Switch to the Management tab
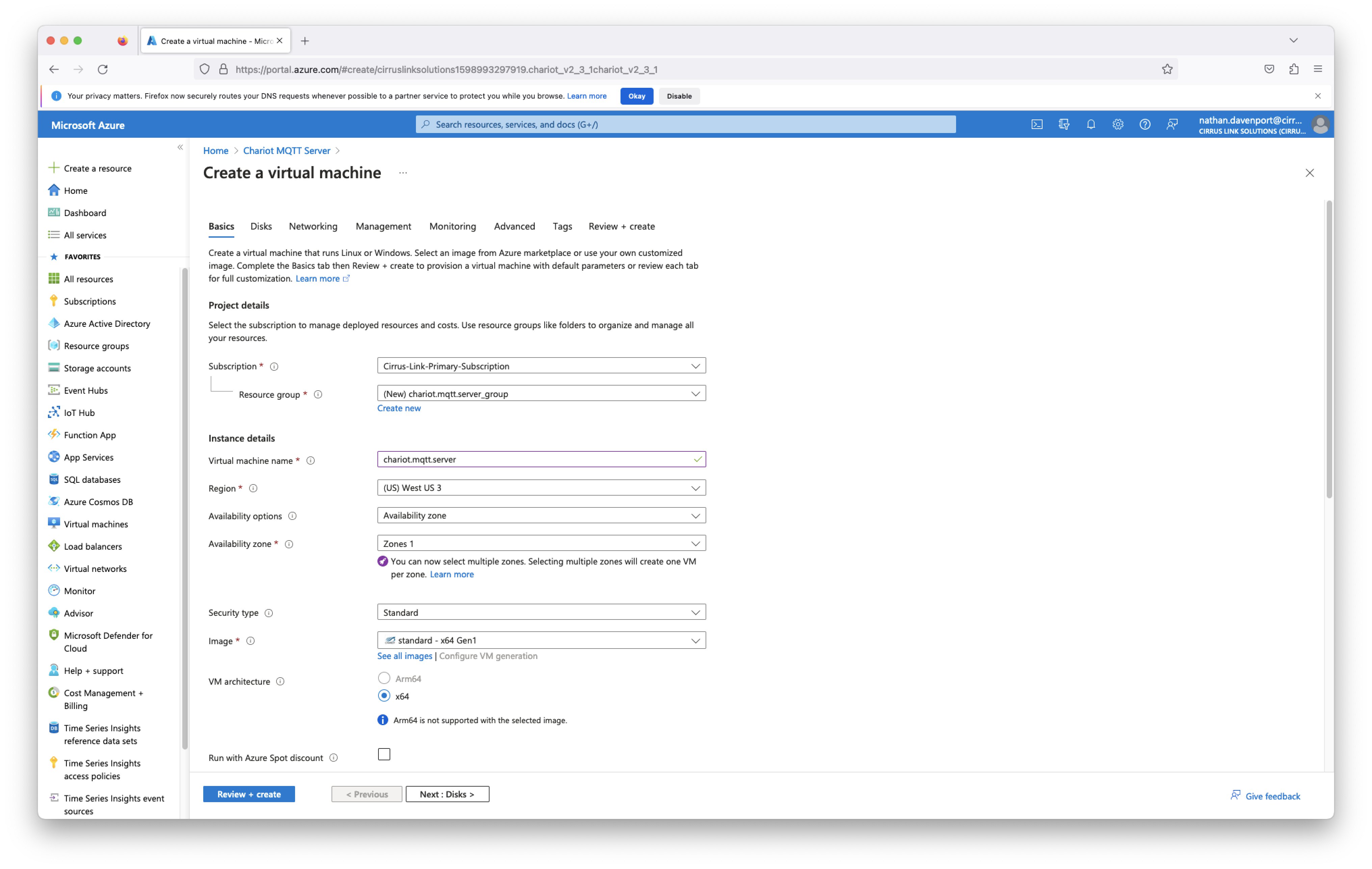1372x869 pixels. point(383,226)
